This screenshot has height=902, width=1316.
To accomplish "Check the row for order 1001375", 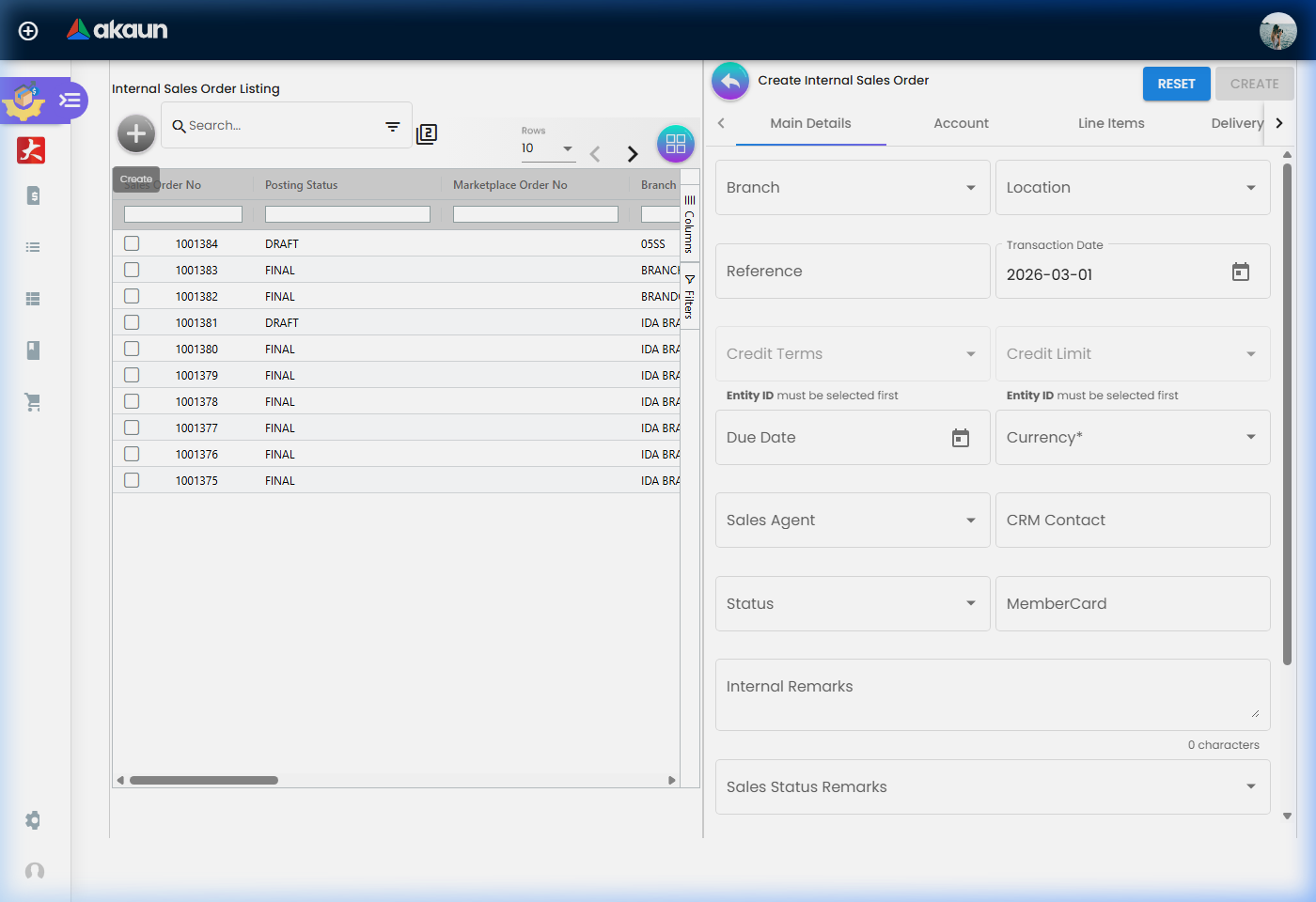I will coord(132,480).
